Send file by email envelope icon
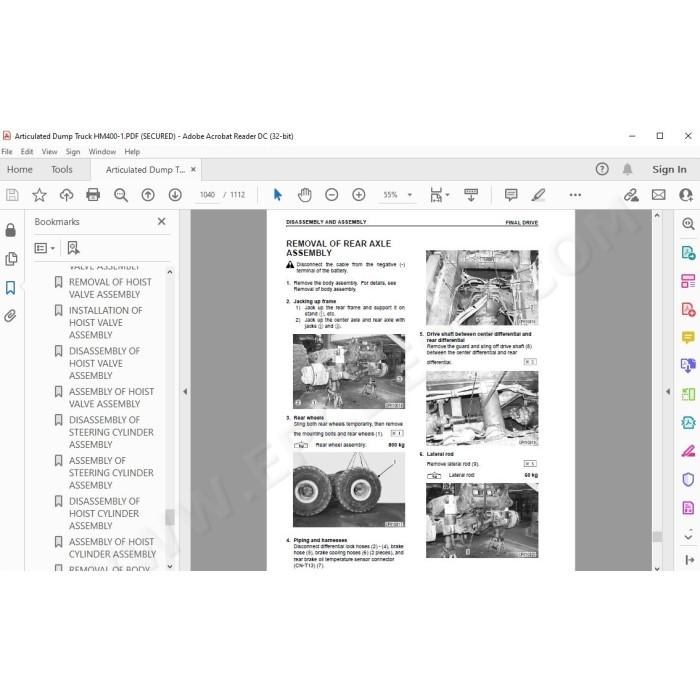 coord(658,195)
